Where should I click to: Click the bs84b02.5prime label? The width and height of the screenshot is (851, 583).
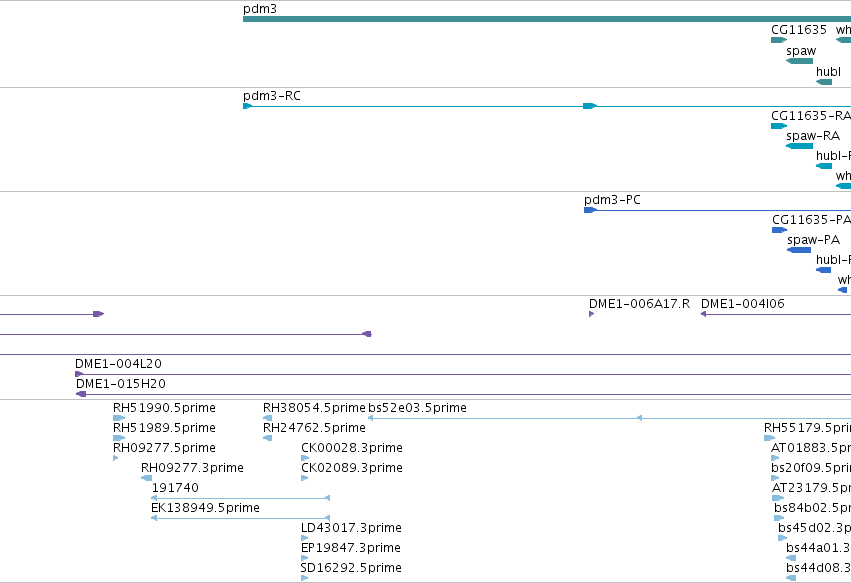pos(812,508)
